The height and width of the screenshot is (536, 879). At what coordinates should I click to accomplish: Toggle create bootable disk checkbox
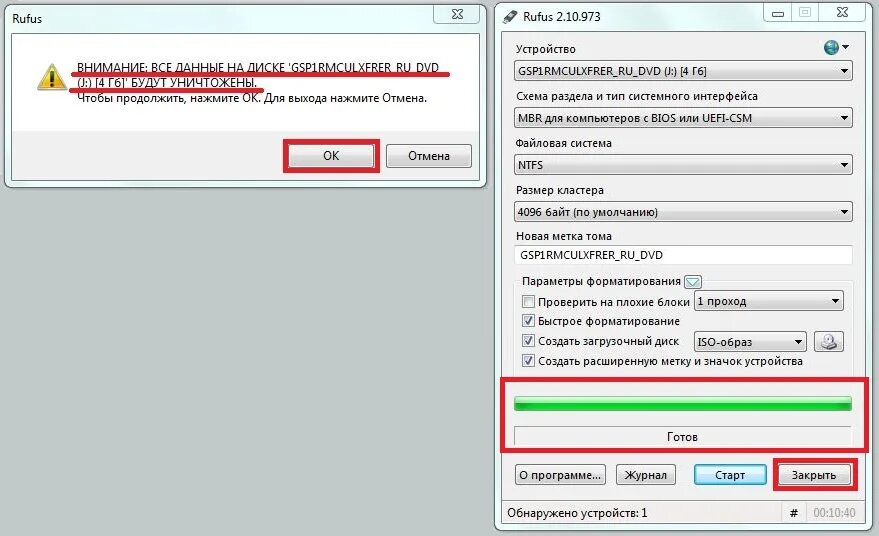pos(528,340)
